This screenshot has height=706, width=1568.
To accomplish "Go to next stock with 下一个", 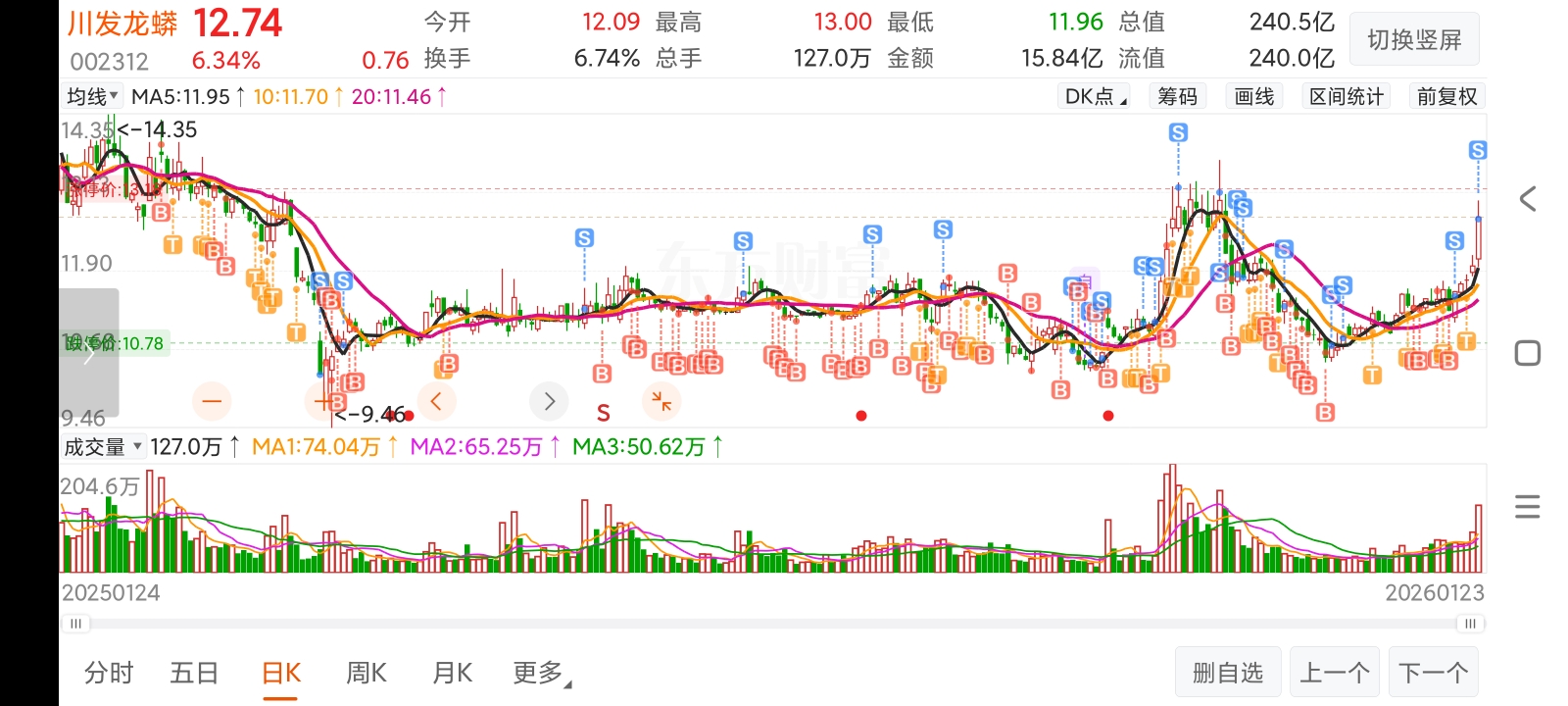I will [1434, 673].
